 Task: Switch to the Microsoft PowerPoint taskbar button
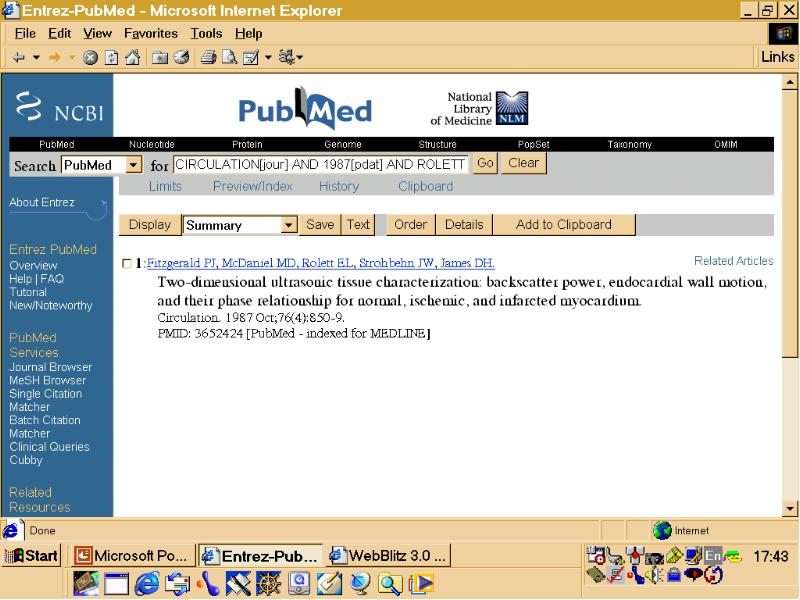pyautogui.click(x=133, y=556)
